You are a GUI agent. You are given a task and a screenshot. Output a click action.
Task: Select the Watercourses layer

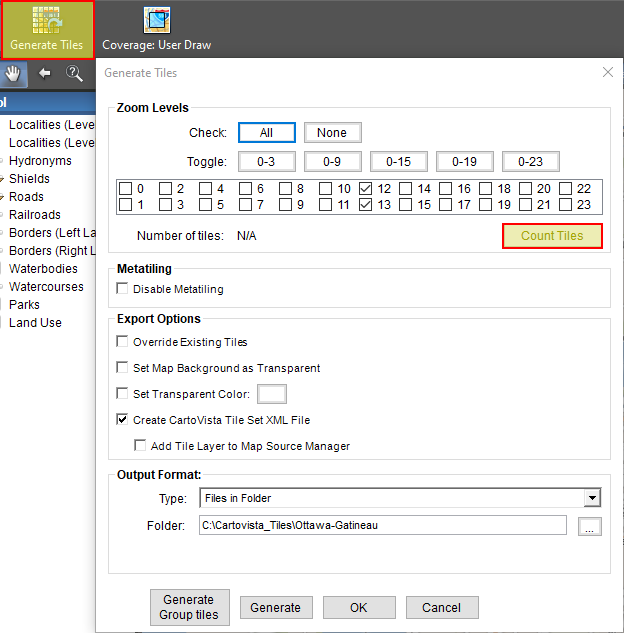pos(46,287)
